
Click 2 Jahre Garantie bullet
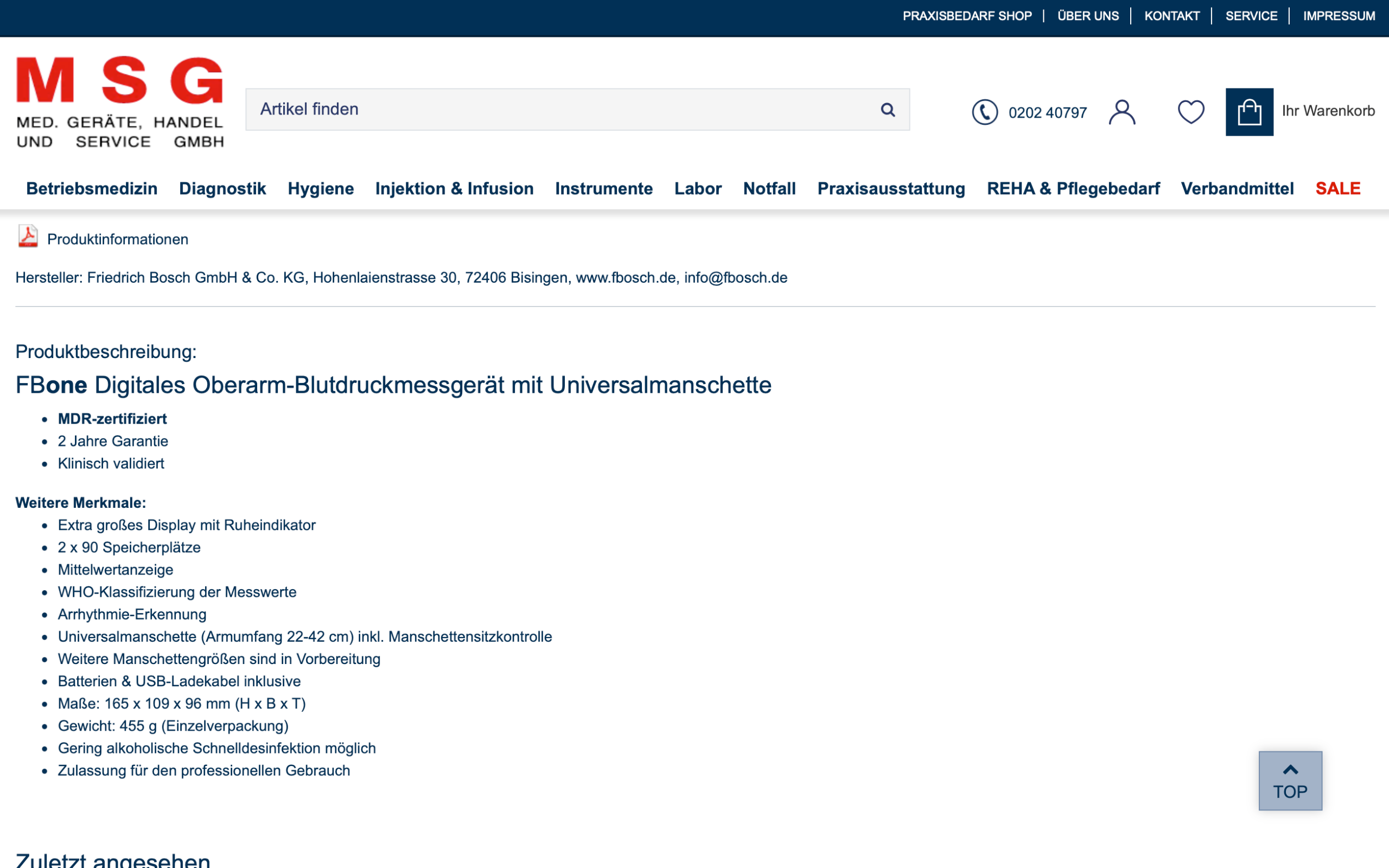[113, 442]
